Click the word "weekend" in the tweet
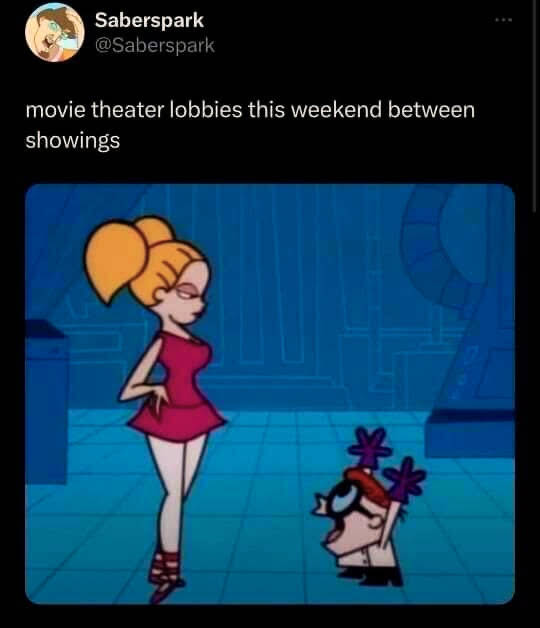 (x=336, y=110)
